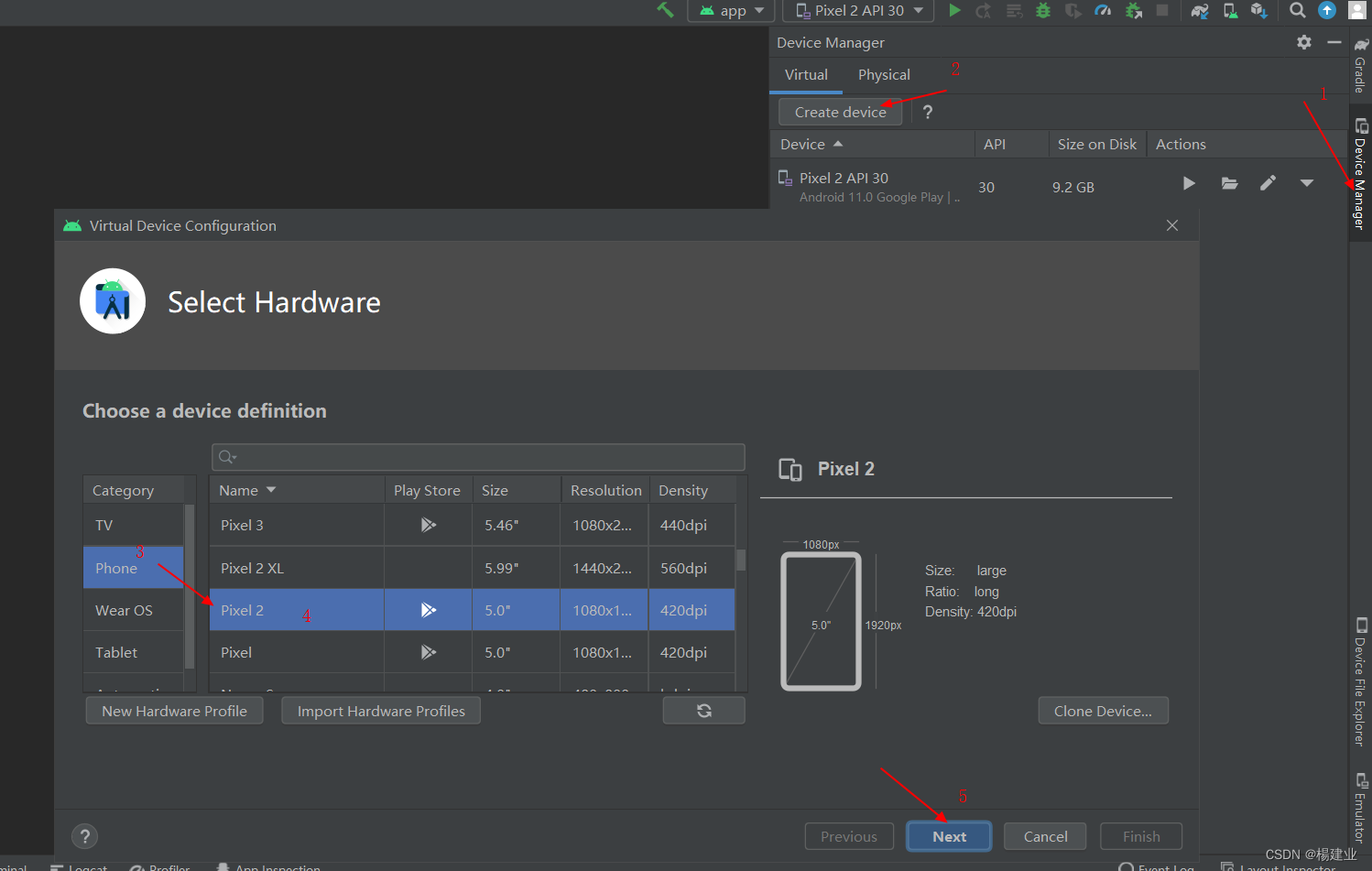Click the dialog help question mark button
The width and height of the screenshot is (1372, 871).
[x=84, y=836]
